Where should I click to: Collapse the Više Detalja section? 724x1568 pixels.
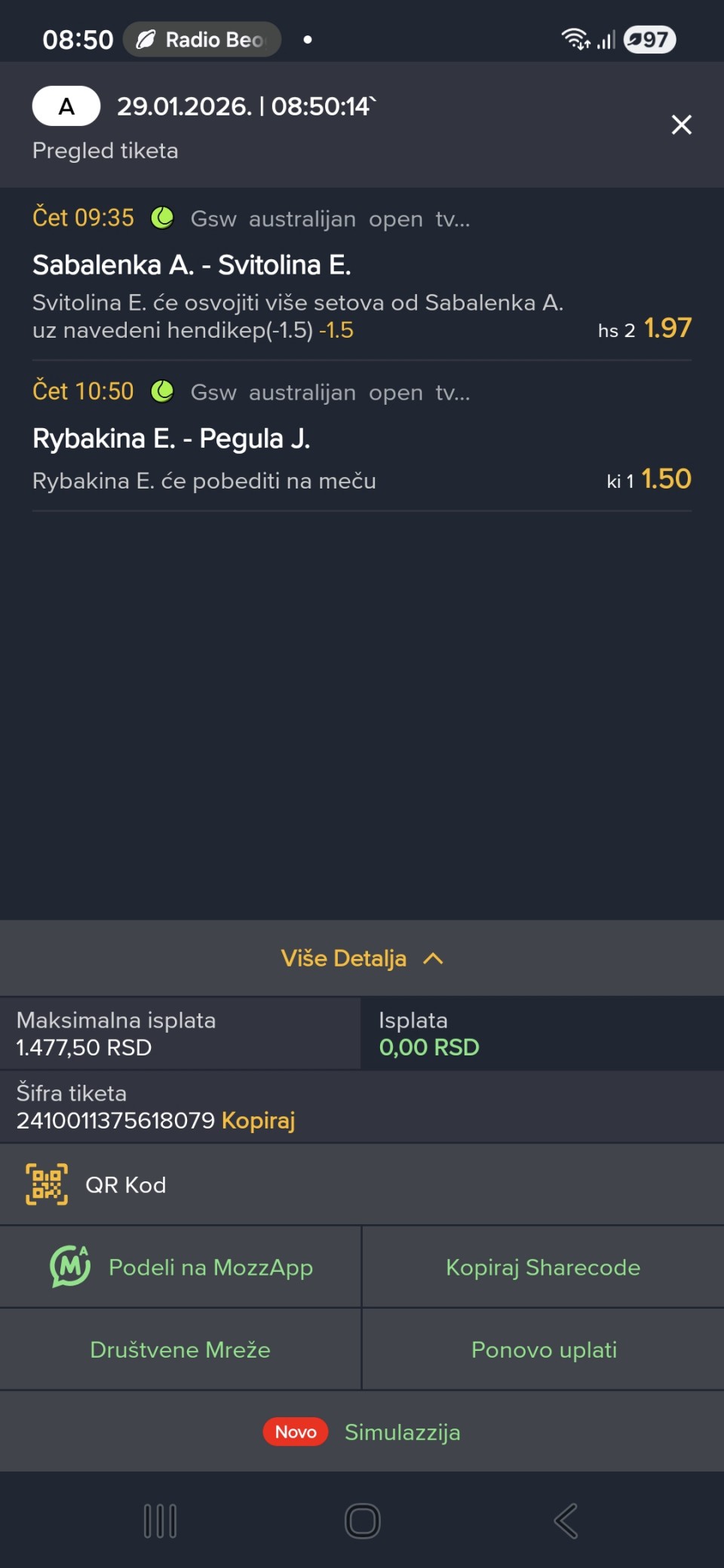click(x=344, y=958)
